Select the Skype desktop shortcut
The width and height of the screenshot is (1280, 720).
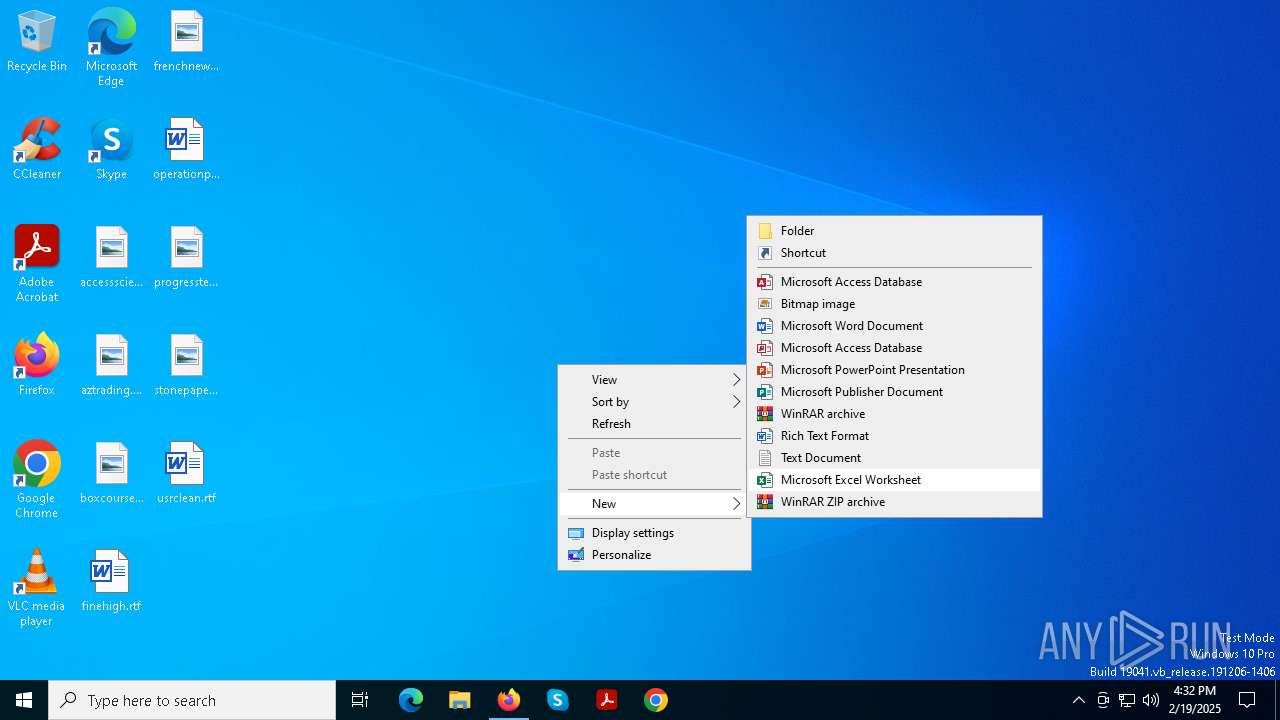pyautogui.click(x=111, y=150)
